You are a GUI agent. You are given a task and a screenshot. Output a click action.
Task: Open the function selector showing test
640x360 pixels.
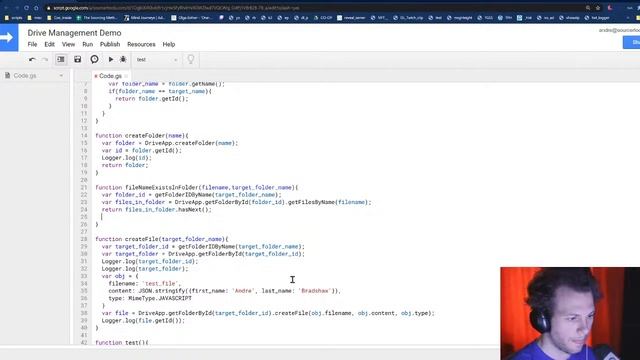coord(157,60)
